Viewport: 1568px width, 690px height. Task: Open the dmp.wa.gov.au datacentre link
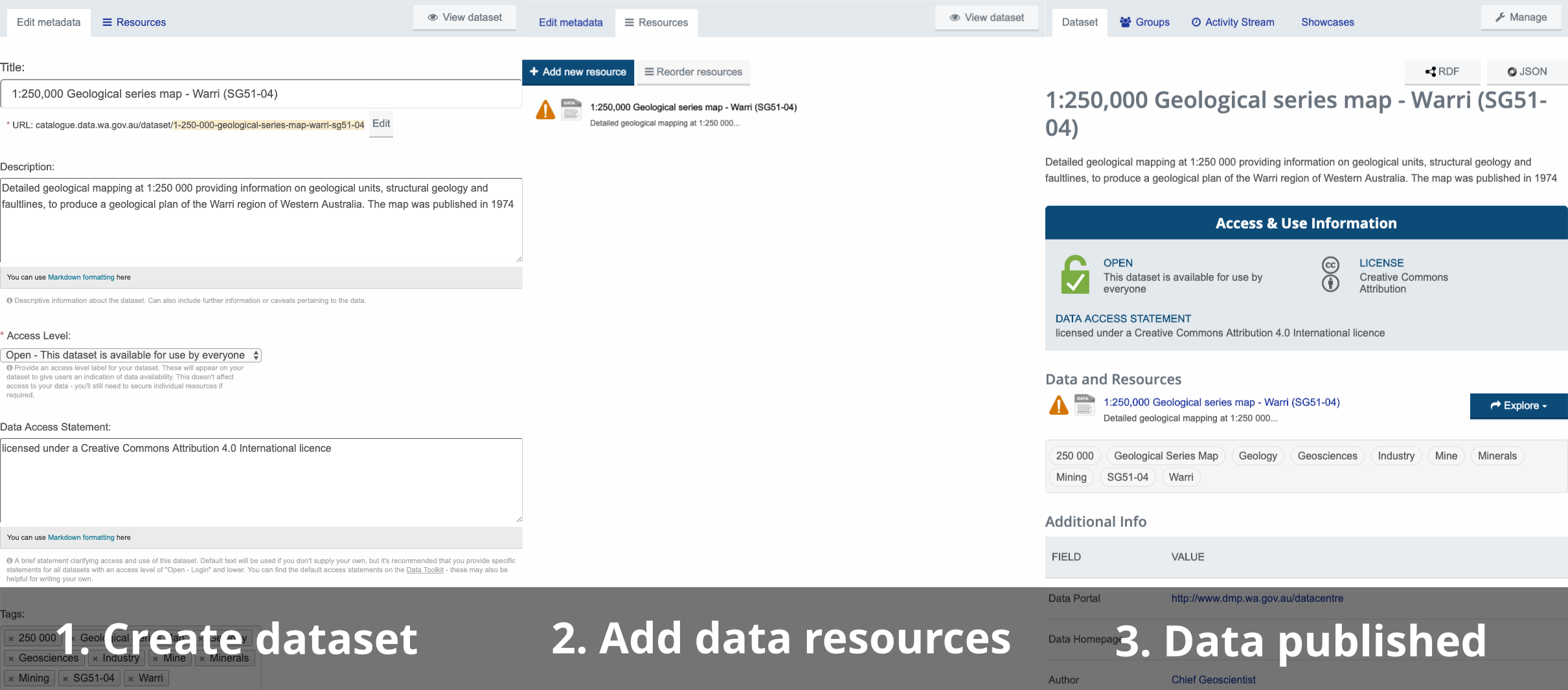(1257, 598)
